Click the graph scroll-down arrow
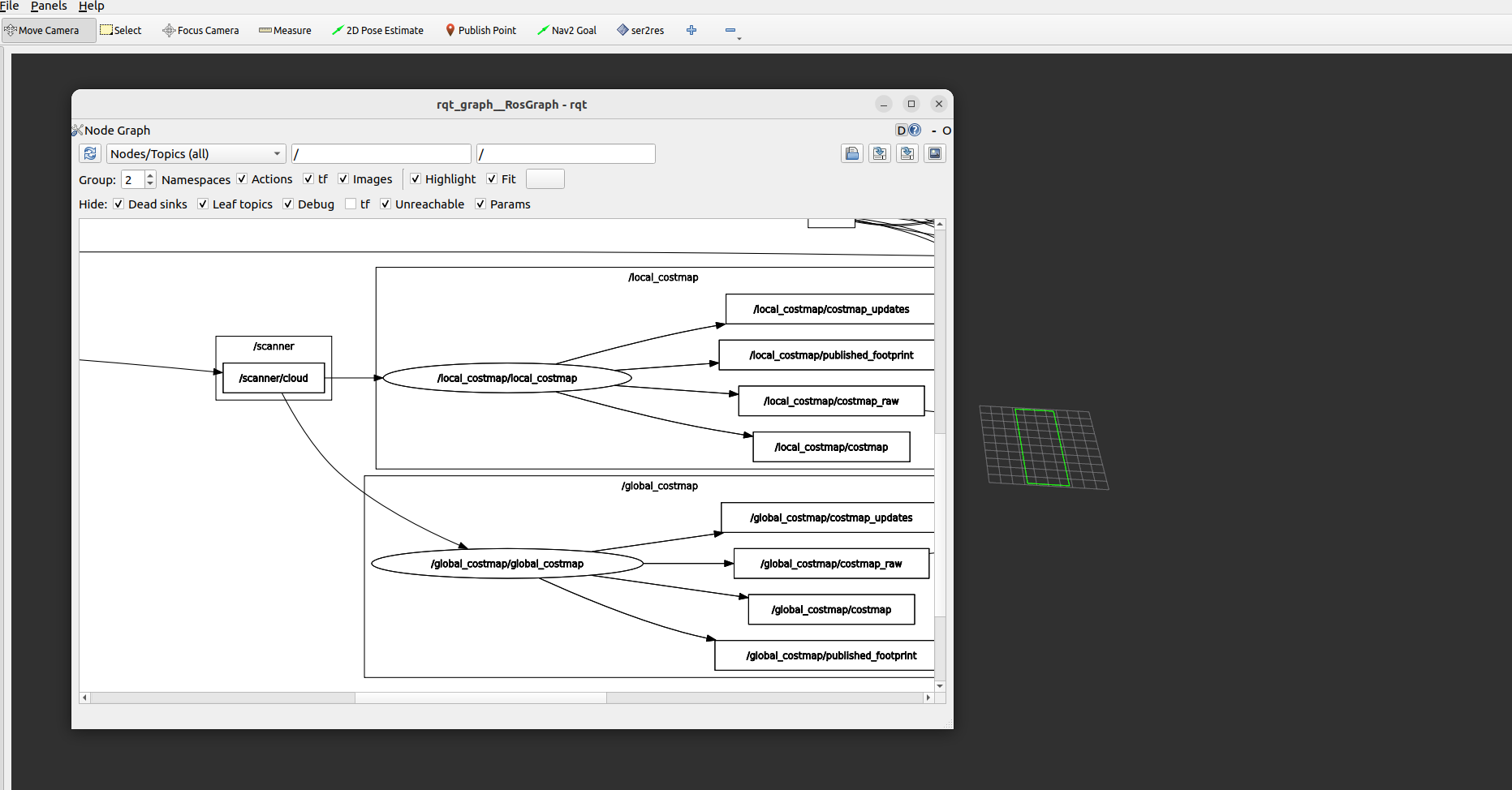The height and width of the screenshot is (790, 1512). click(x=940, y=686)
